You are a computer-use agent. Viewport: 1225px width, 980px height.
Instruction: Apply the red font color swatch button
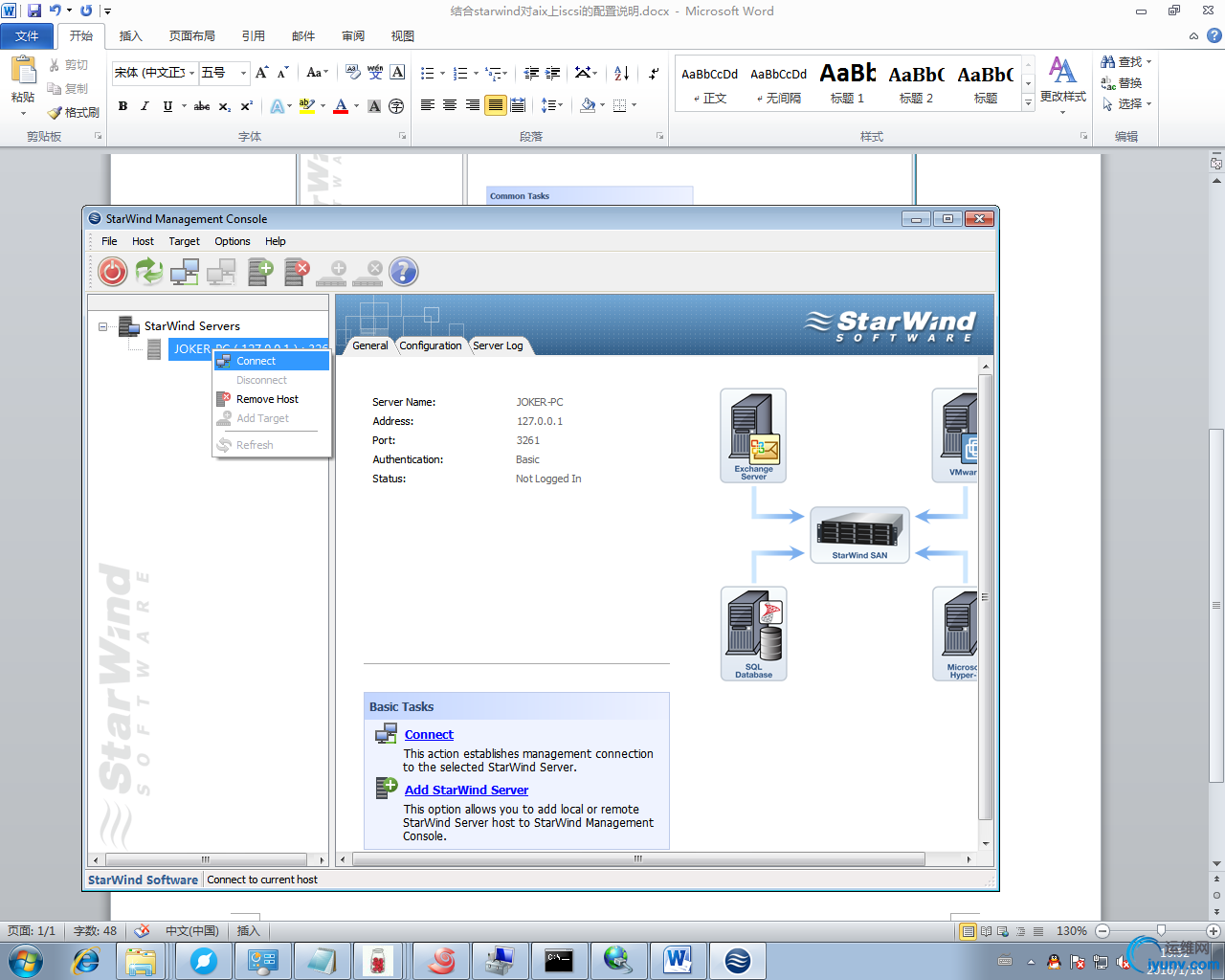click(x=341, y=106)
